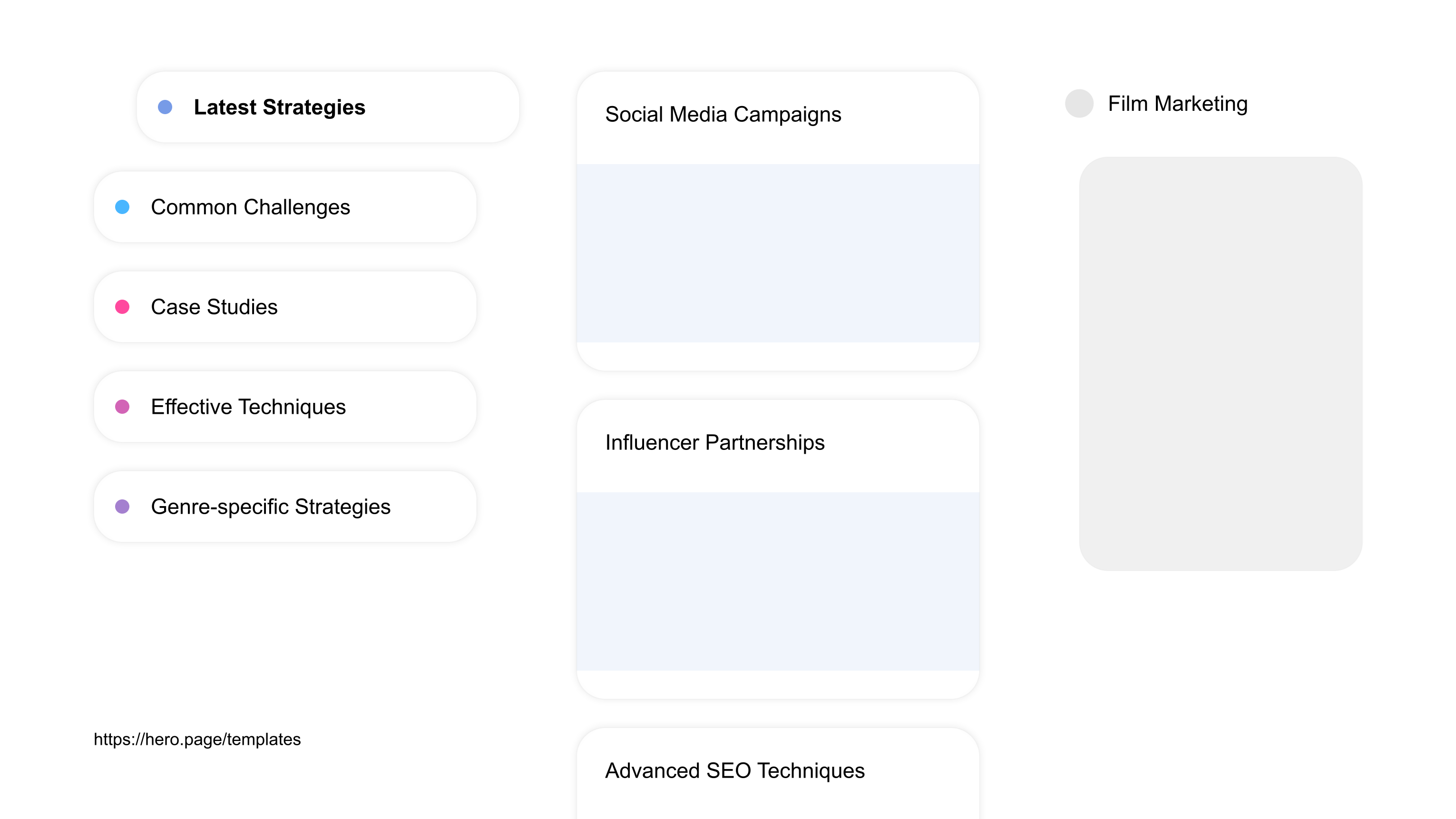Select the Effective Techniques item

[x=285, y=407]
